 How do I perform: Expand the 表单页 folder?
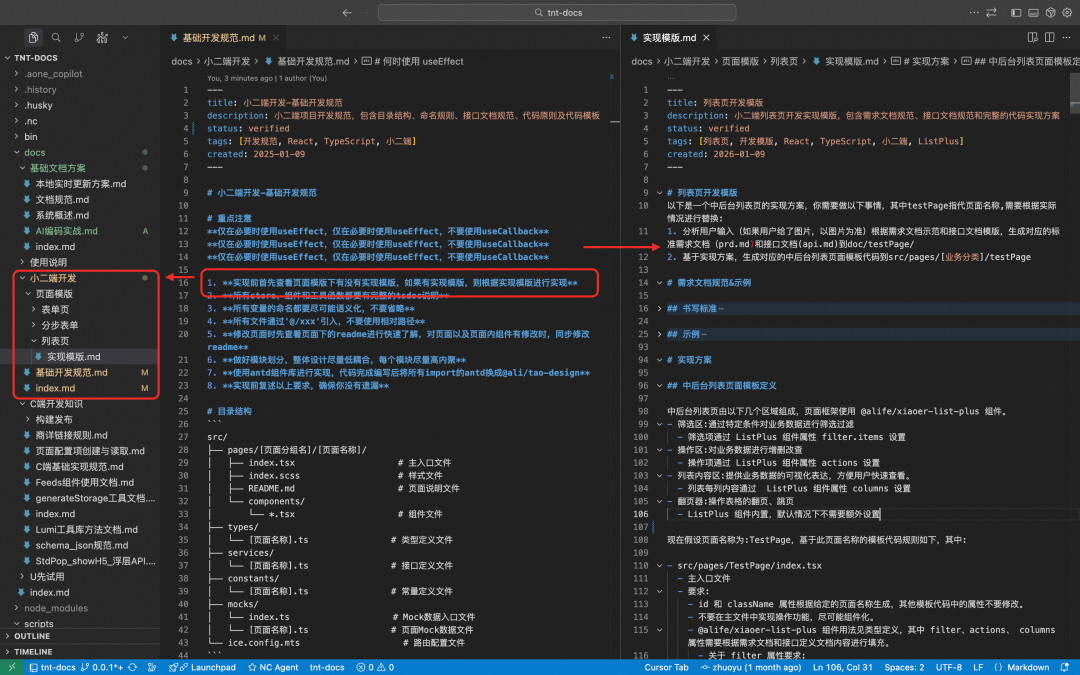point(80,309)
